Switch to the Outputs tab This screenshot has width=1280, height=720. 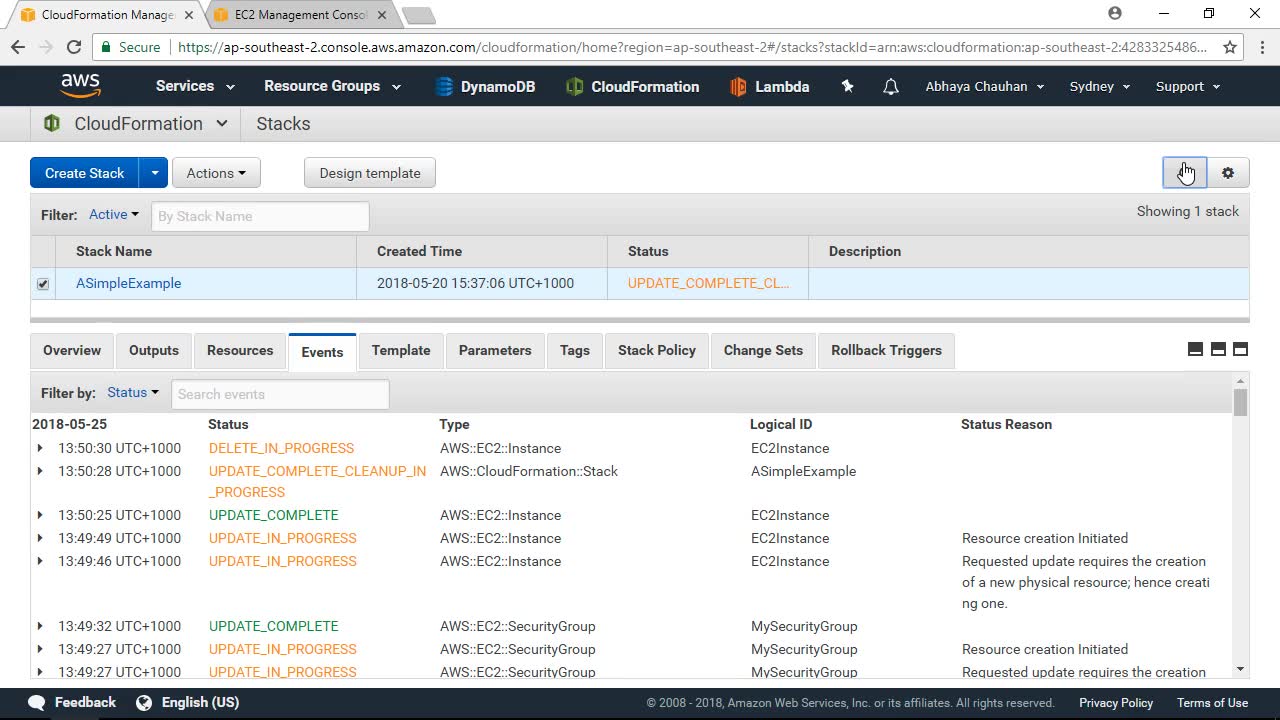pos(154,351)
